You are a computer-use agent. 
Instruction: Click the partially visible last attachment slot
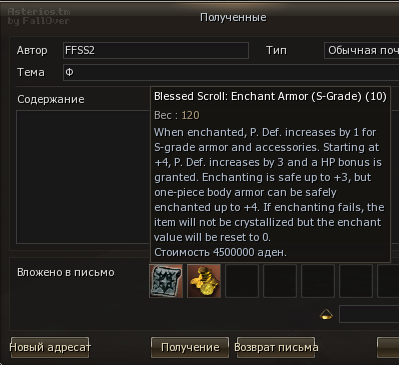388,281
